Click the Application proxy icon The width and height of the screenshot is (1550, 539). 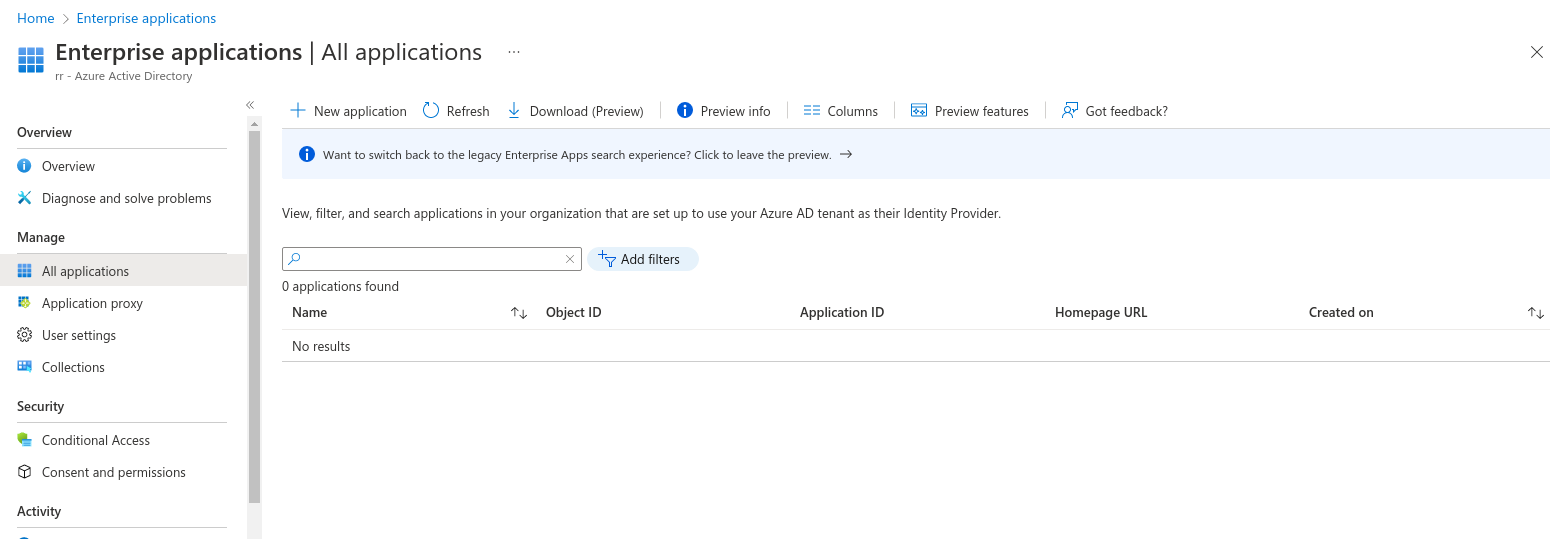coord(25,303)
